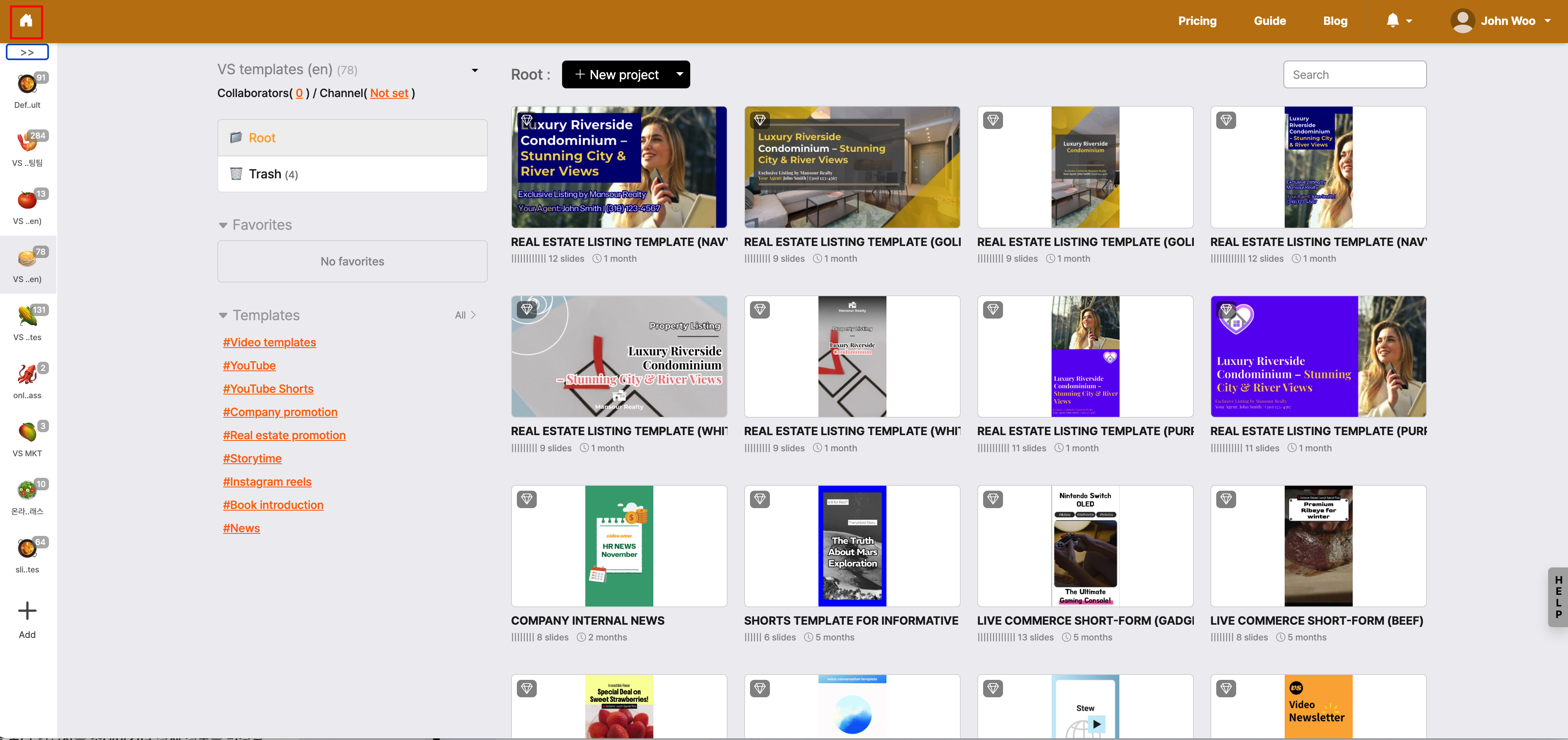This screenshot has width=1568, height=740.
Task: Open the VS templates (en) workspace dropdown
Action: pos(475,70)
